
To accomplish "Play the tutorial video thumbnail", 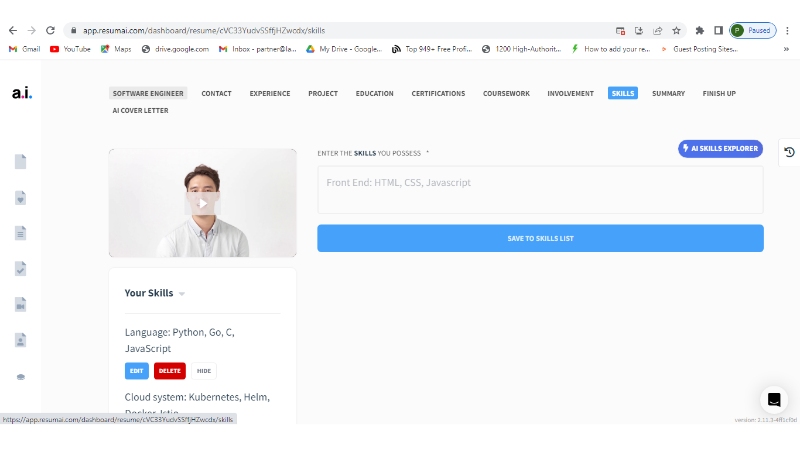I will click(x=202, y=203).
